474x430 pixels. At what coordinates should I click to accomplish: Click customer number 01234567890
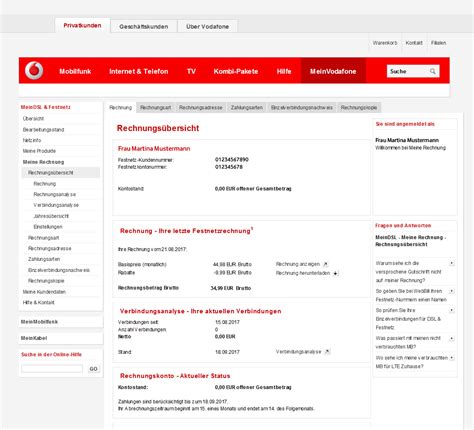tap(232, 159)
